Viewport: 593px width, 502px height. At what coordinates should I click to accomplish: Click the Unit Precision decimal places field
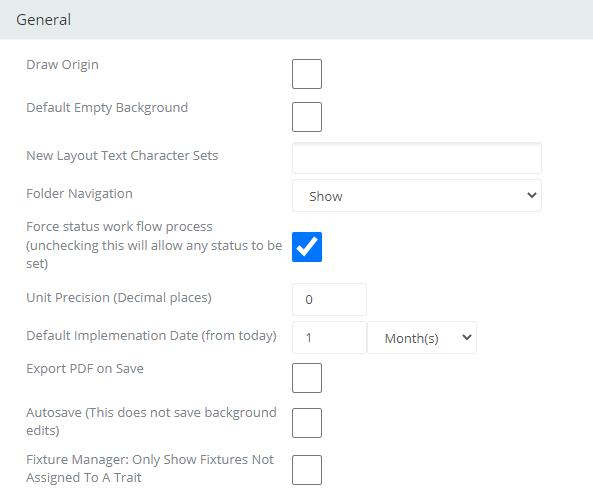tap(329, 299)
